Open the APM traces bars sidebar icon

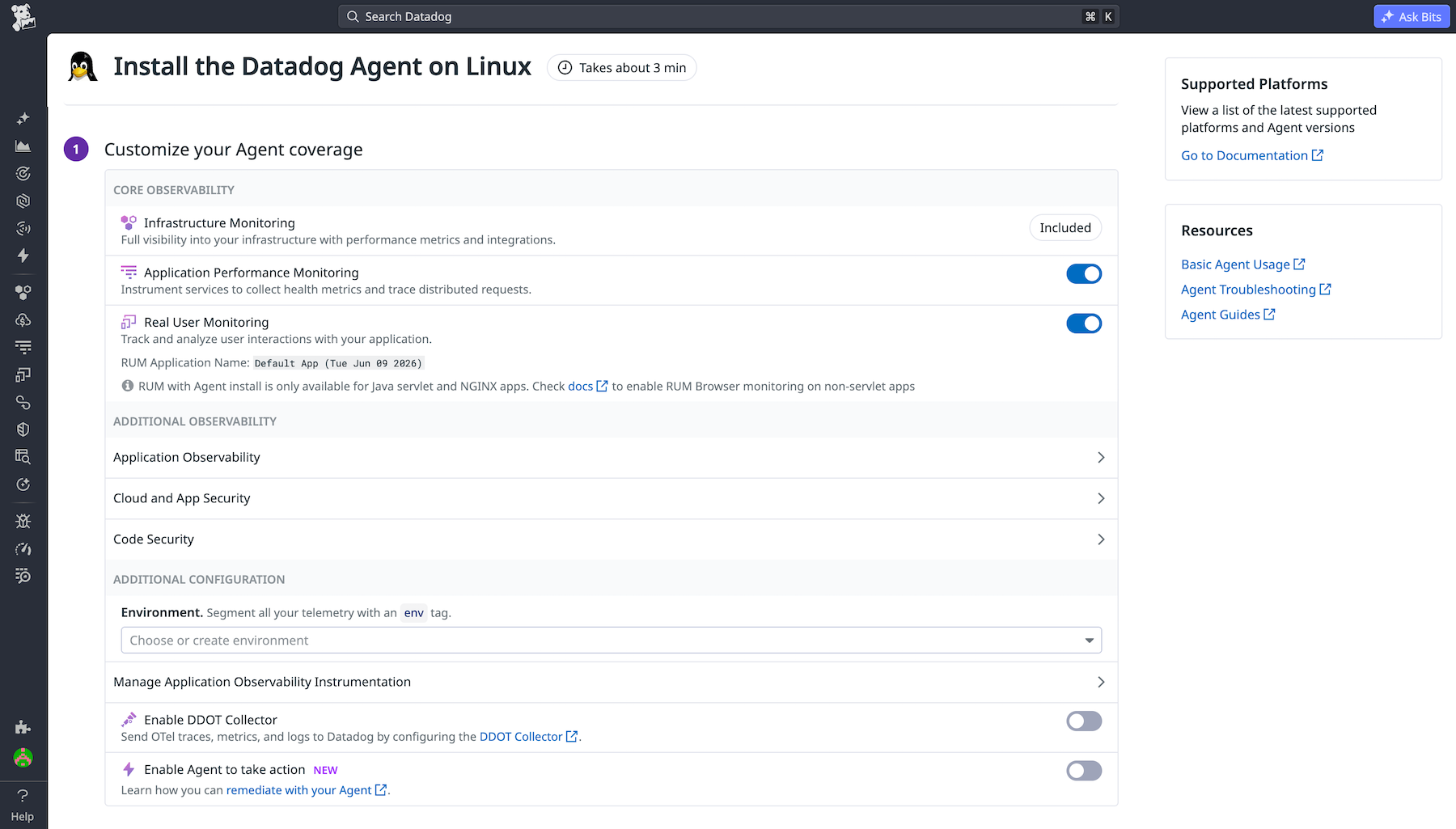(23, 347)
